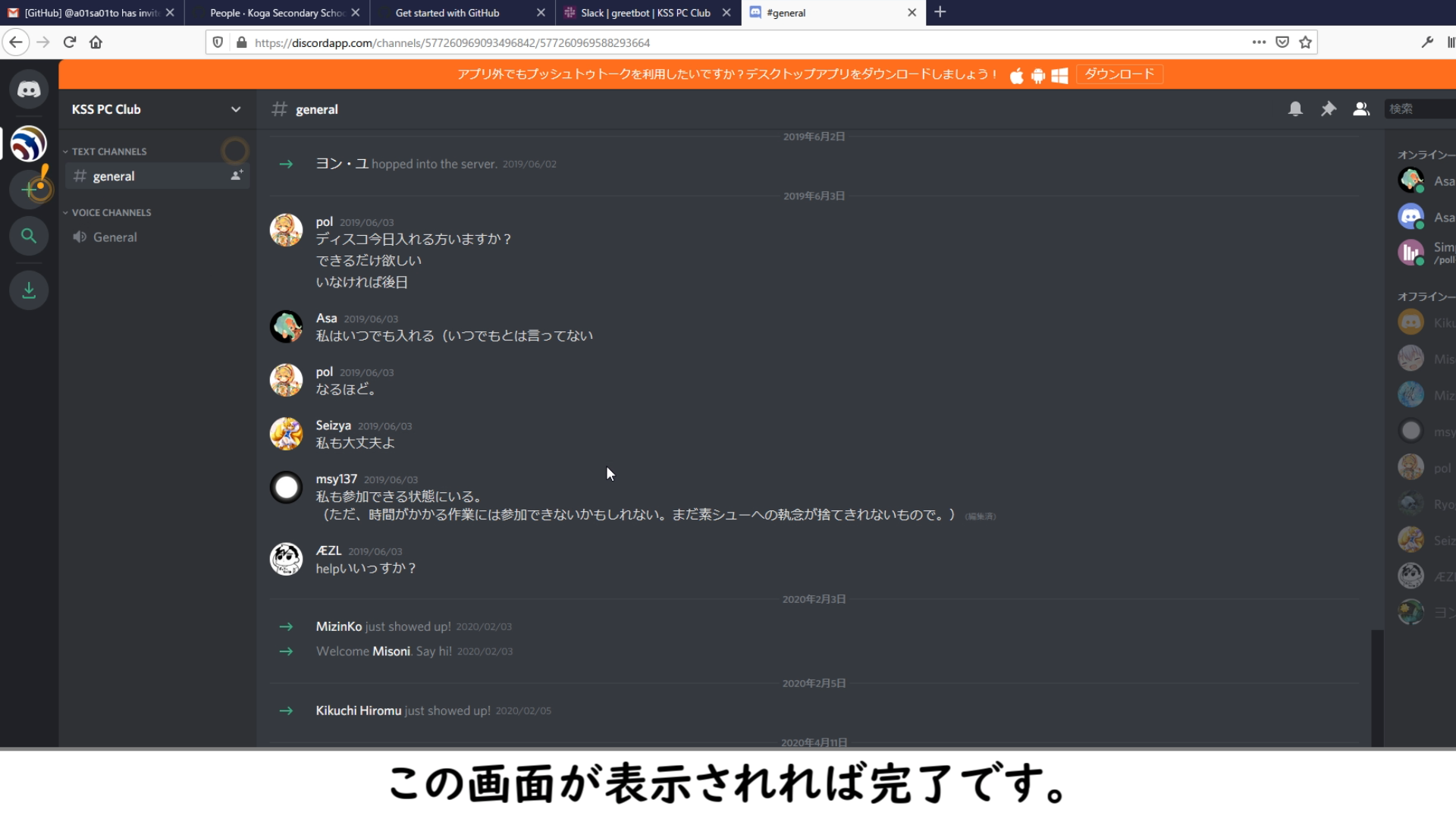Image resolution: width=1456 pixels, height=819 pixels.
Task: Open Discord home via logo icon
Action: pos(29,89)
